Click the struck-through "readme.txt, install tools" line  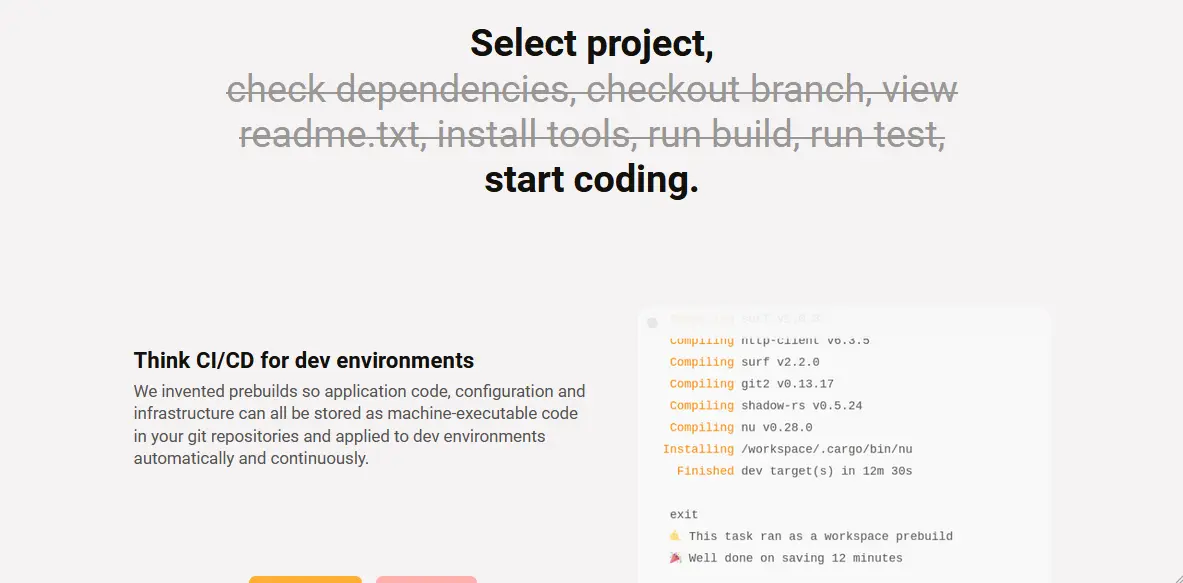point(591,134)
